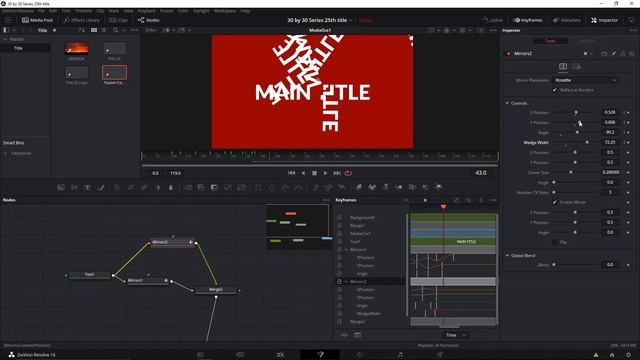Viewport: 640px width, 360px height.
Task: Add an Ellipse mask from the toolbar
Action: coord(272,187)
